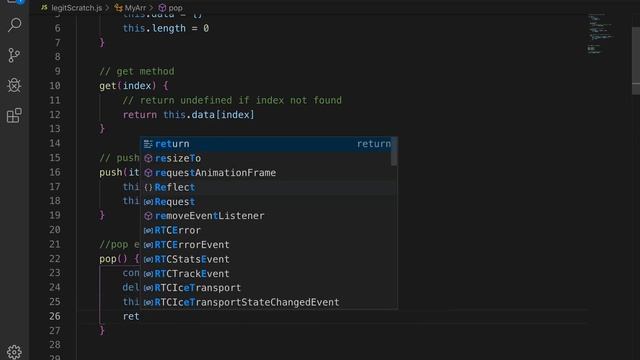Image resolution: width=640 pixels, height=360 pixels.
Task: Open the Manage gear menu
Action: coord(14,352)
